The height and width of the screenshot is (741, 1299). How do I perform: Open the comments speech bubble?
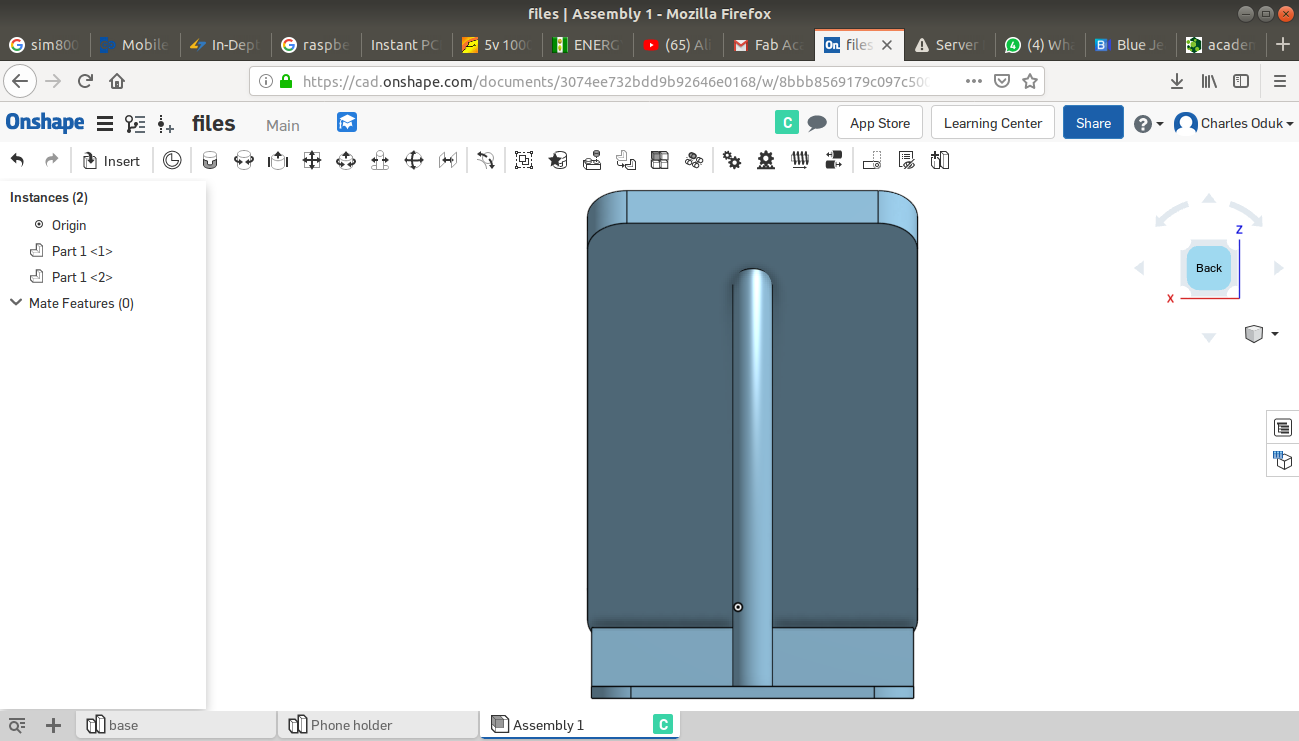tap(817, 123)
